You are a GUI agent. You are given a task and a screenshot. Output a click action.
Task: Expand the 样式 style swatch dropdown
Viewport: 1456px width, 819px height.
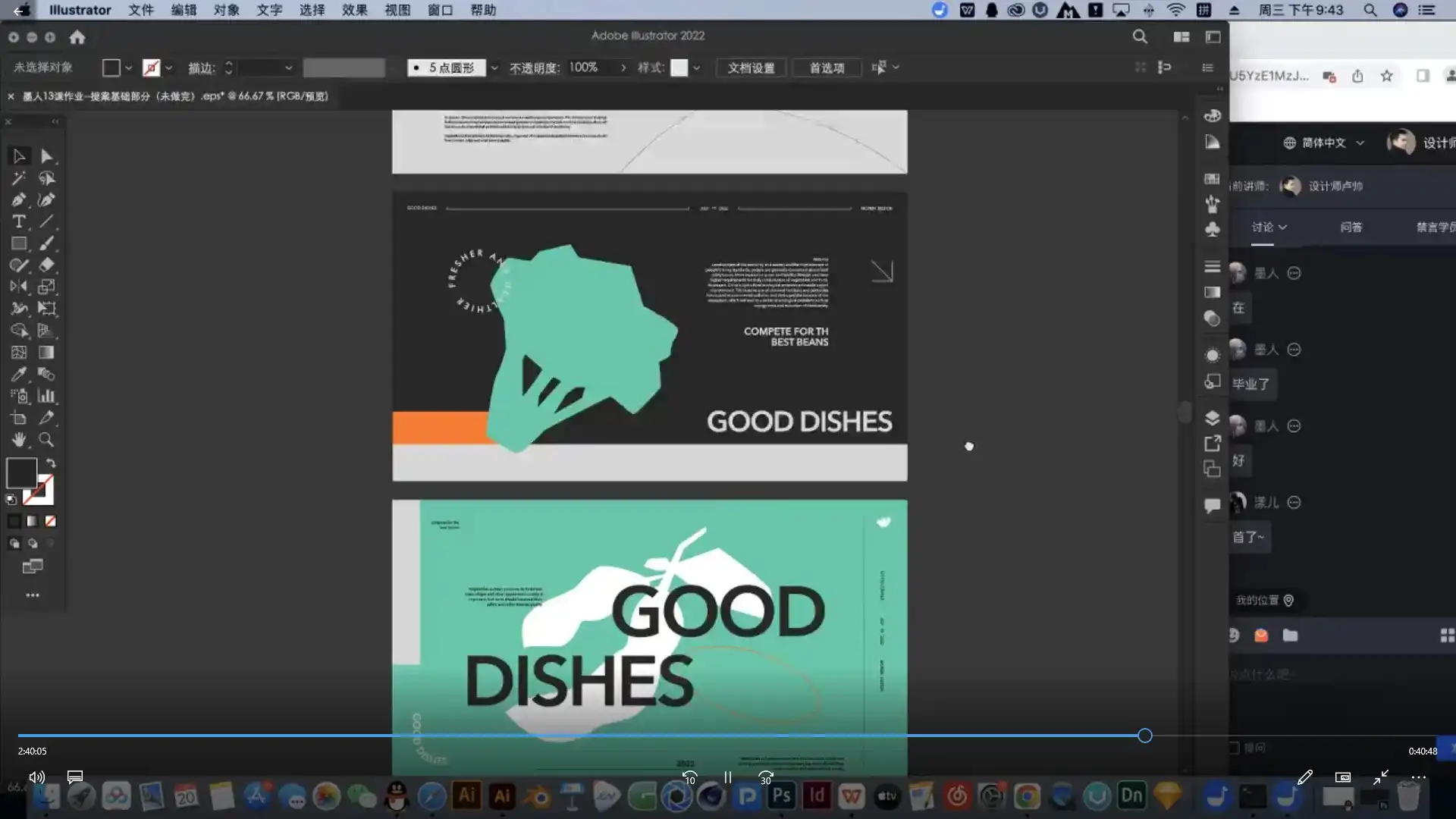click(x=696, y=67)
